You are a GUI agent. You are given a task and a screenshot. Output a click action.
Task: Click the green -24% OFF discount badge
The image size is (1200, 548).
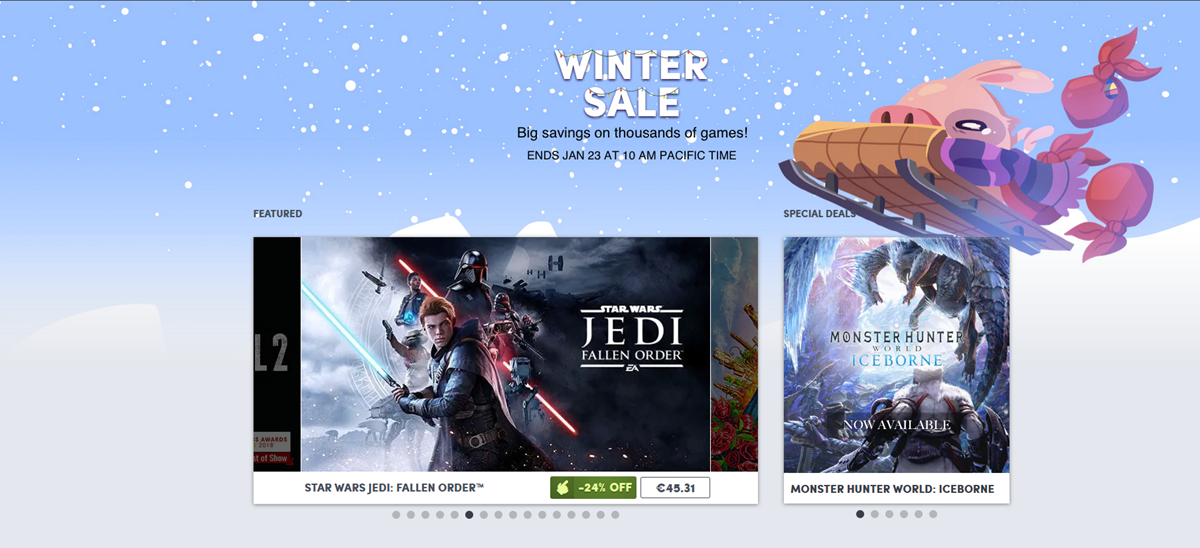click(594, 488)
